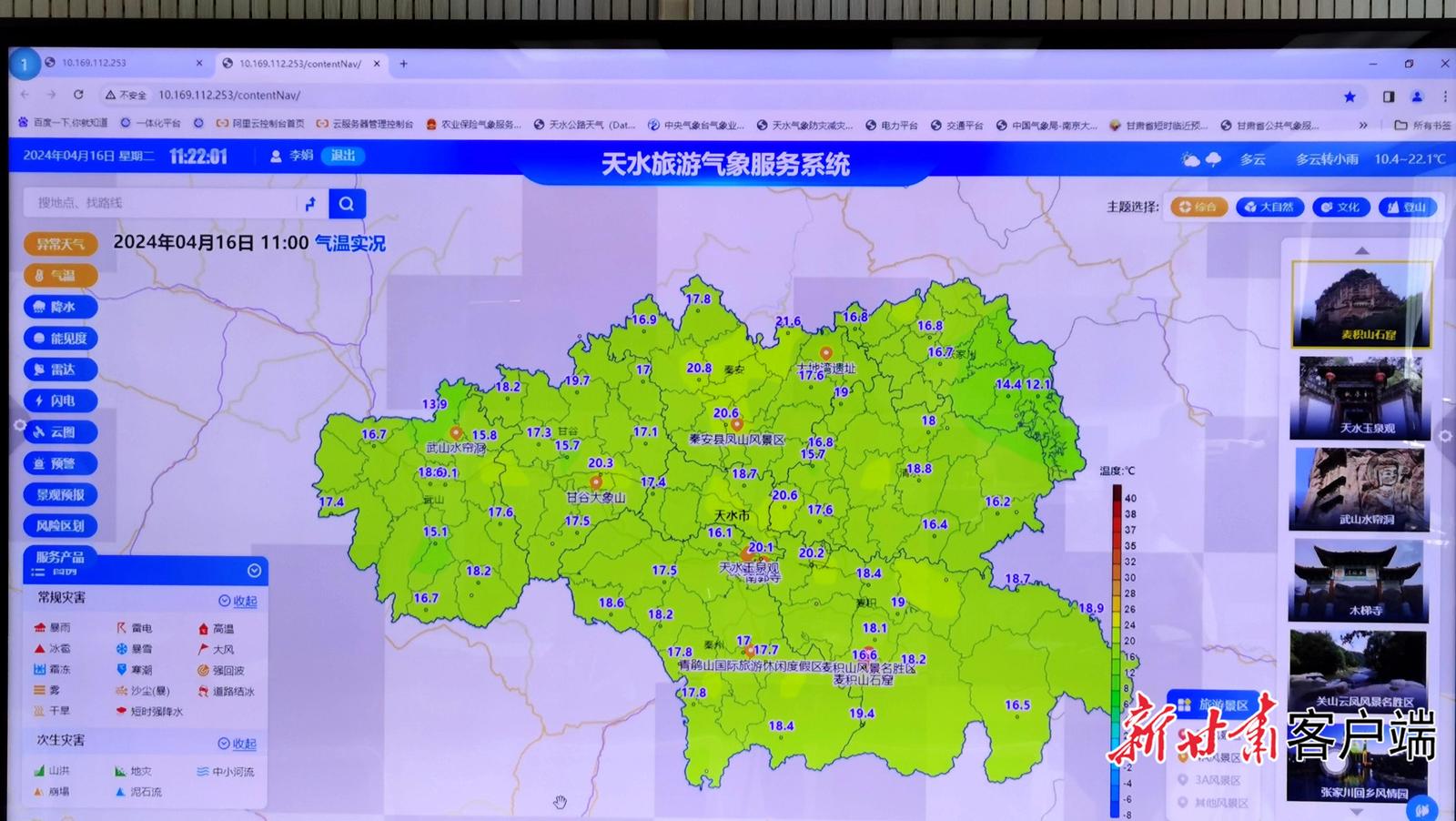Click the blue search magnifier button
The image size is (1456, 821).
point(347,204)
